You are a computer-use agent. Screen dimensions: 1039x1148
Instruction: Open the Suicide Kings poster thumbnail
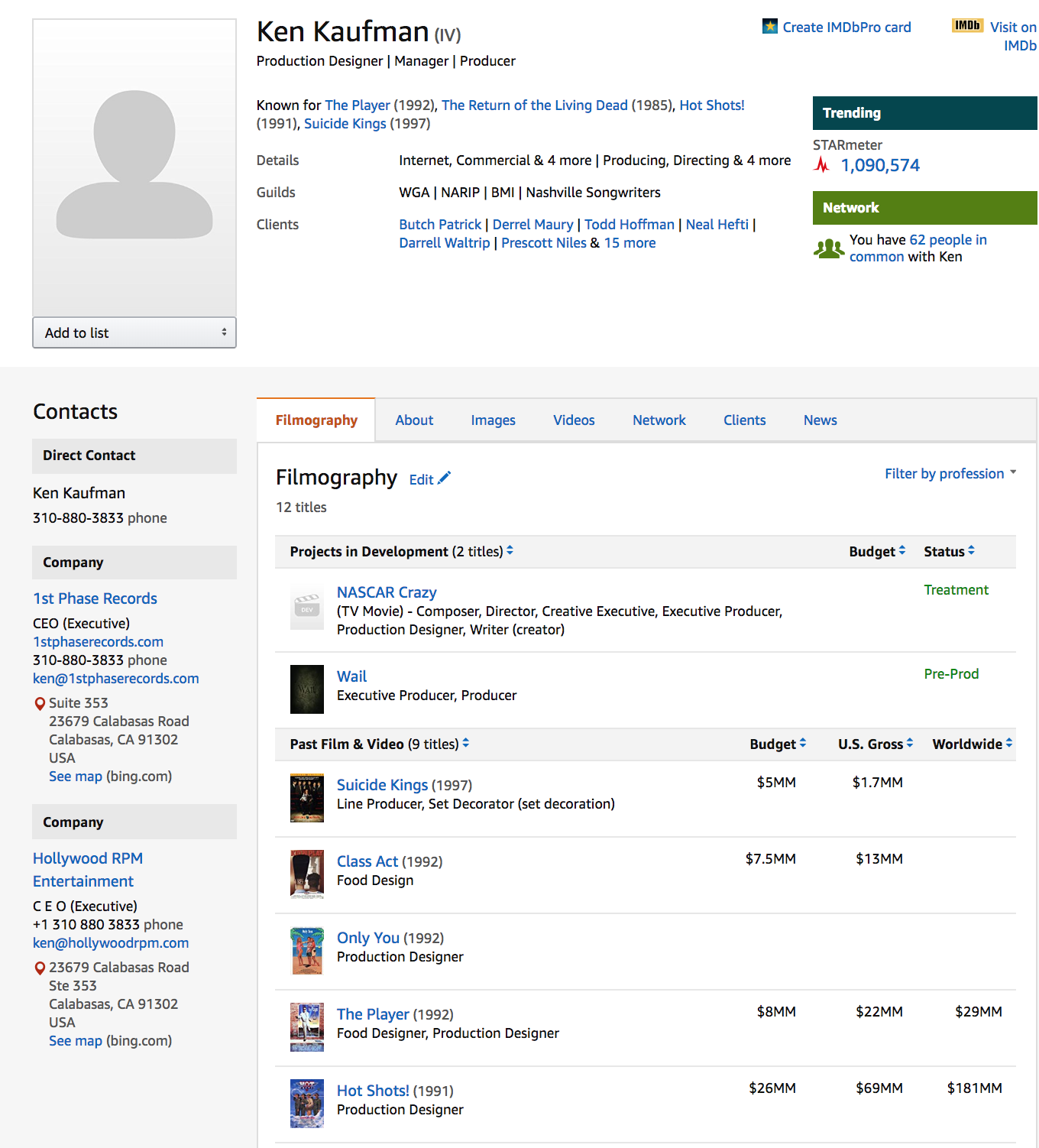click(307, 798)
